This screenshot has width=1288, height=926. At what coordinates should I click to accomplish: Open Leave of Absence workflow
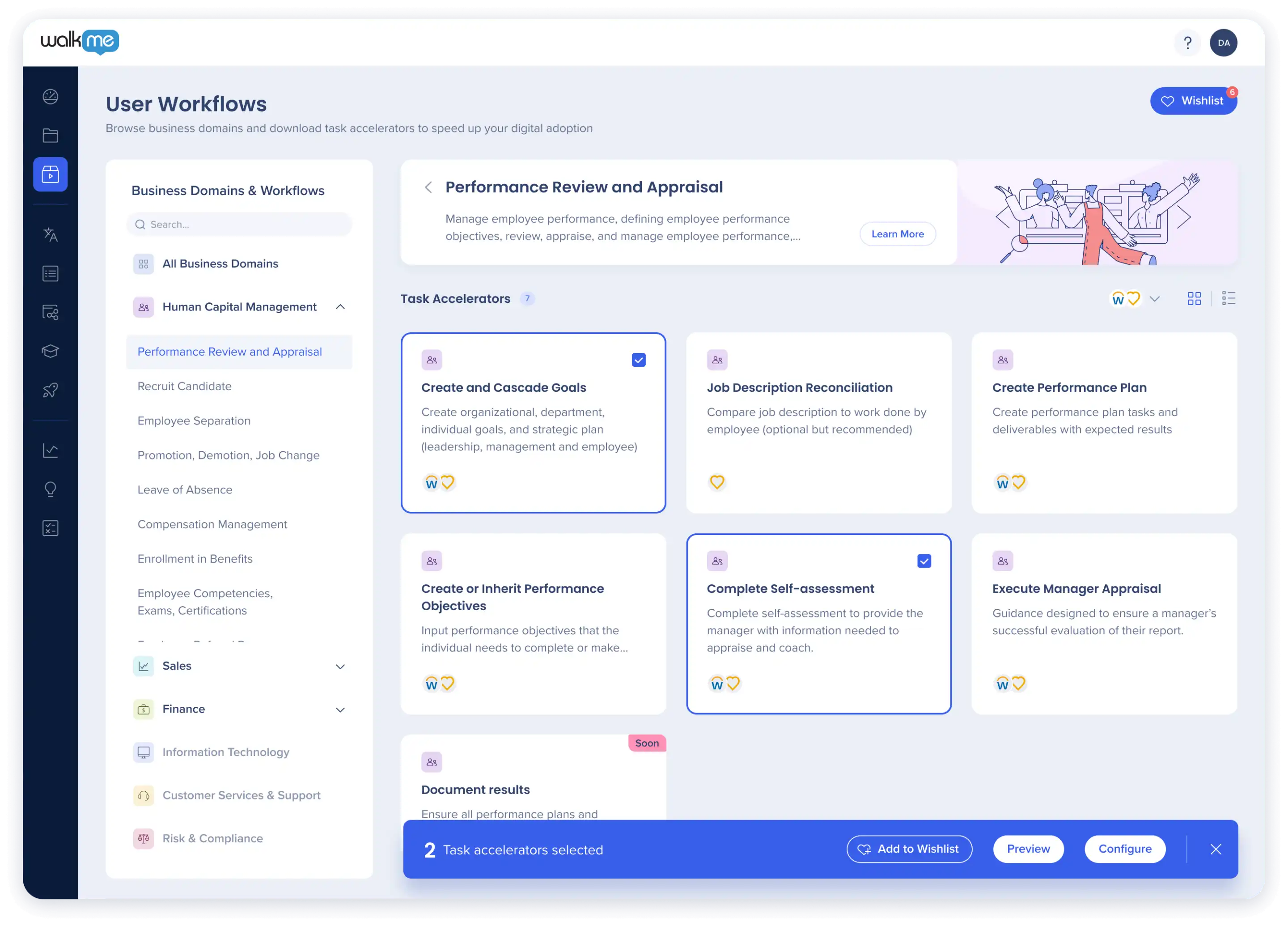(185, 490)
